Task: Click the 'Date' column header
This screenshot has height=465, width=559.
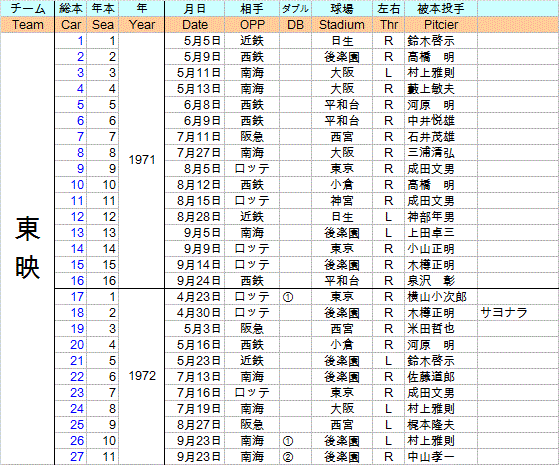Action: pos(195,25)
